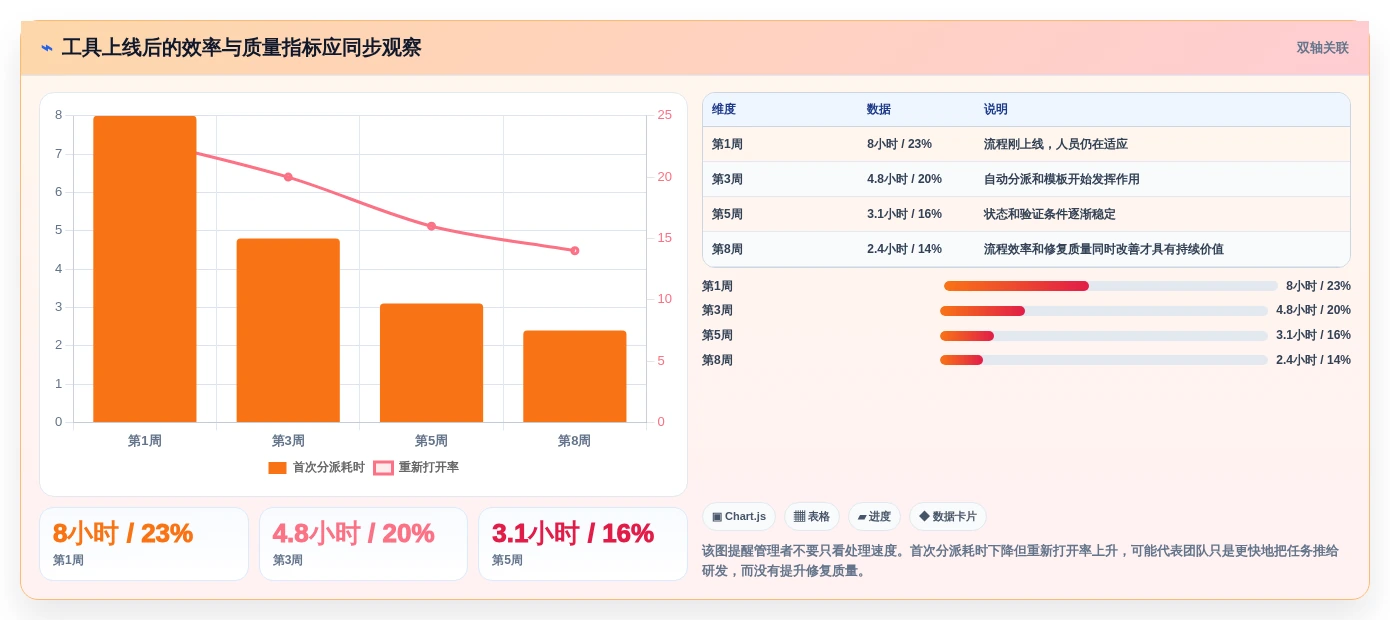Open the 8小时 / 23% data card

pos(144,544)
